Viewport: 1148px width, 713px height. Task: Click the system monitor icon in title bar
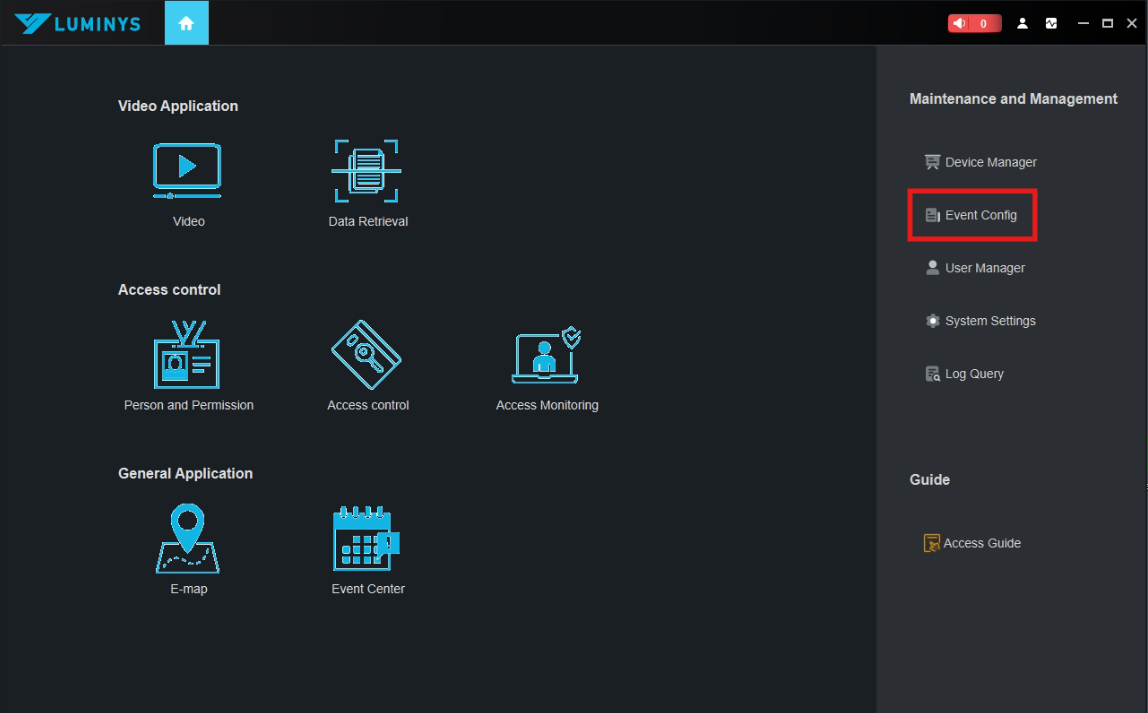tap(1051, 23)
